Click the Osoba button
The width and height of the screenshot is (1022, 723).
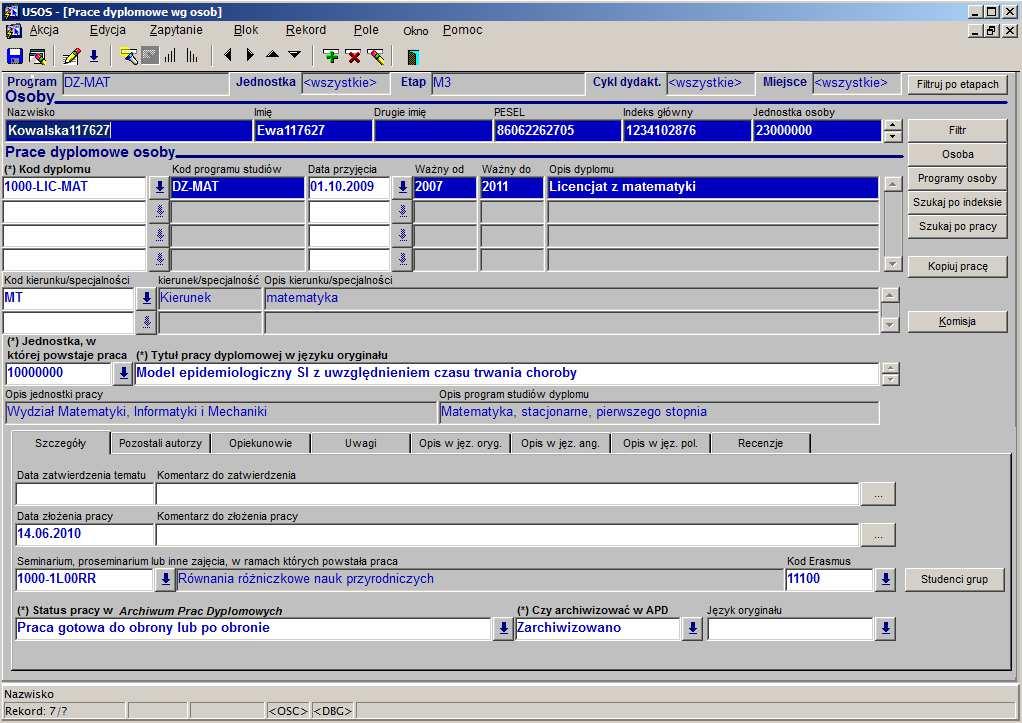957,155
